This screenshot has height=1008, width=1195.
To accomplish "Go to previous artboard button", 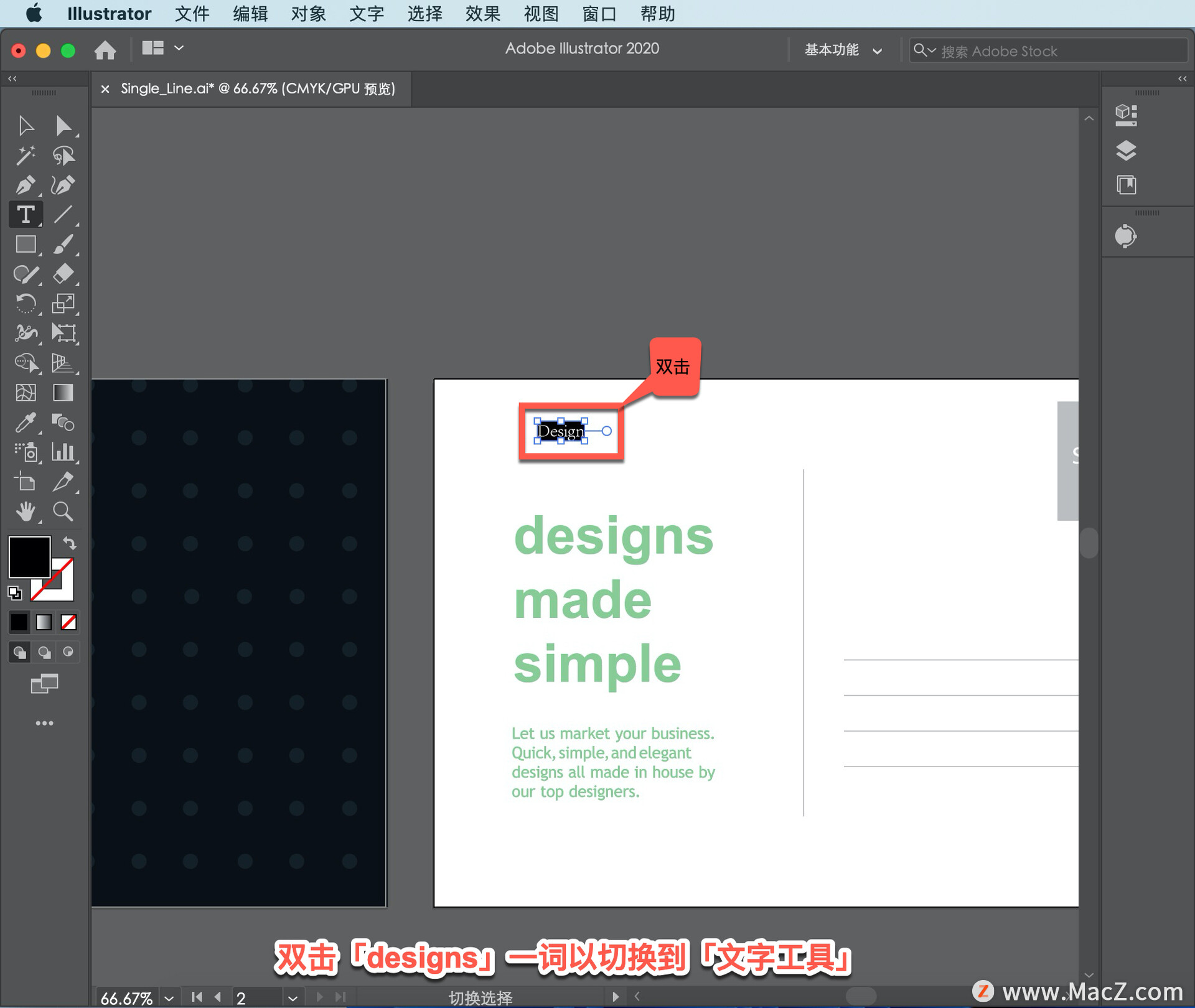I will tap(218, 997).
